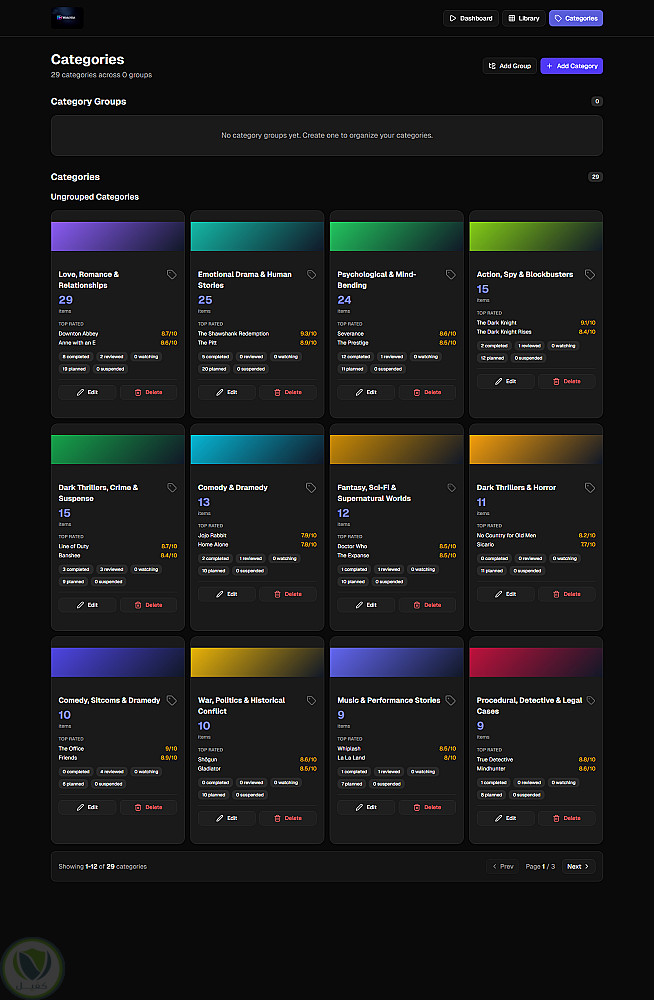Open the Dashboard tab
654x1000 pixels.
pos(470,18)
